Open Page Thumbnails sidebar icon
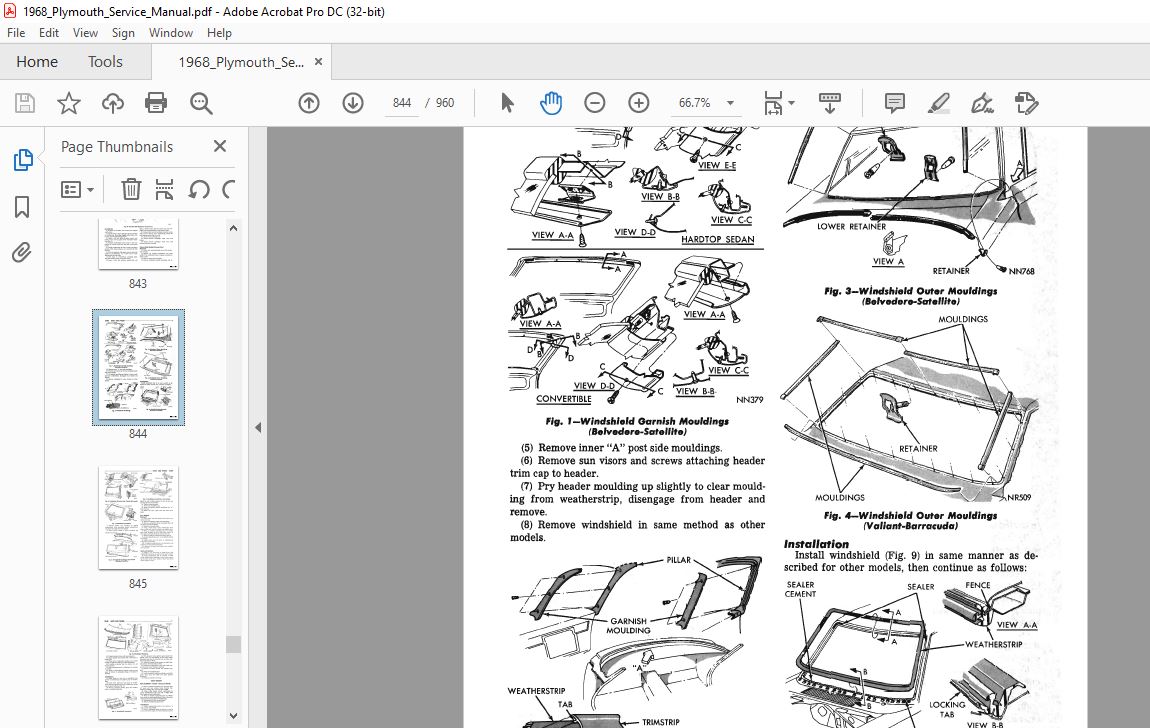 (x=23, y=160)
